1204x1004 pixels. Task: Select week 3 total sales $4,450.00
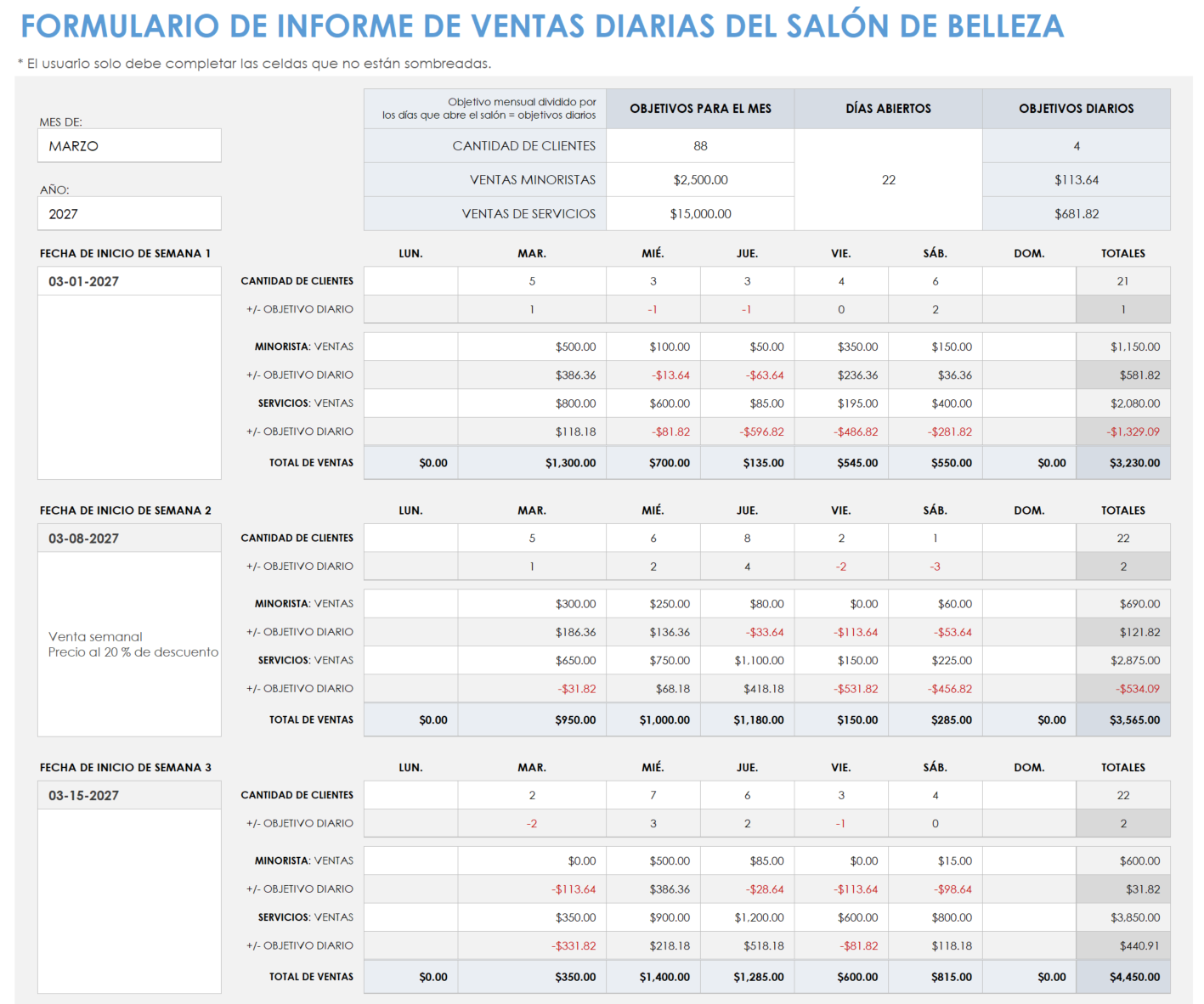(x=1123, y=977)
